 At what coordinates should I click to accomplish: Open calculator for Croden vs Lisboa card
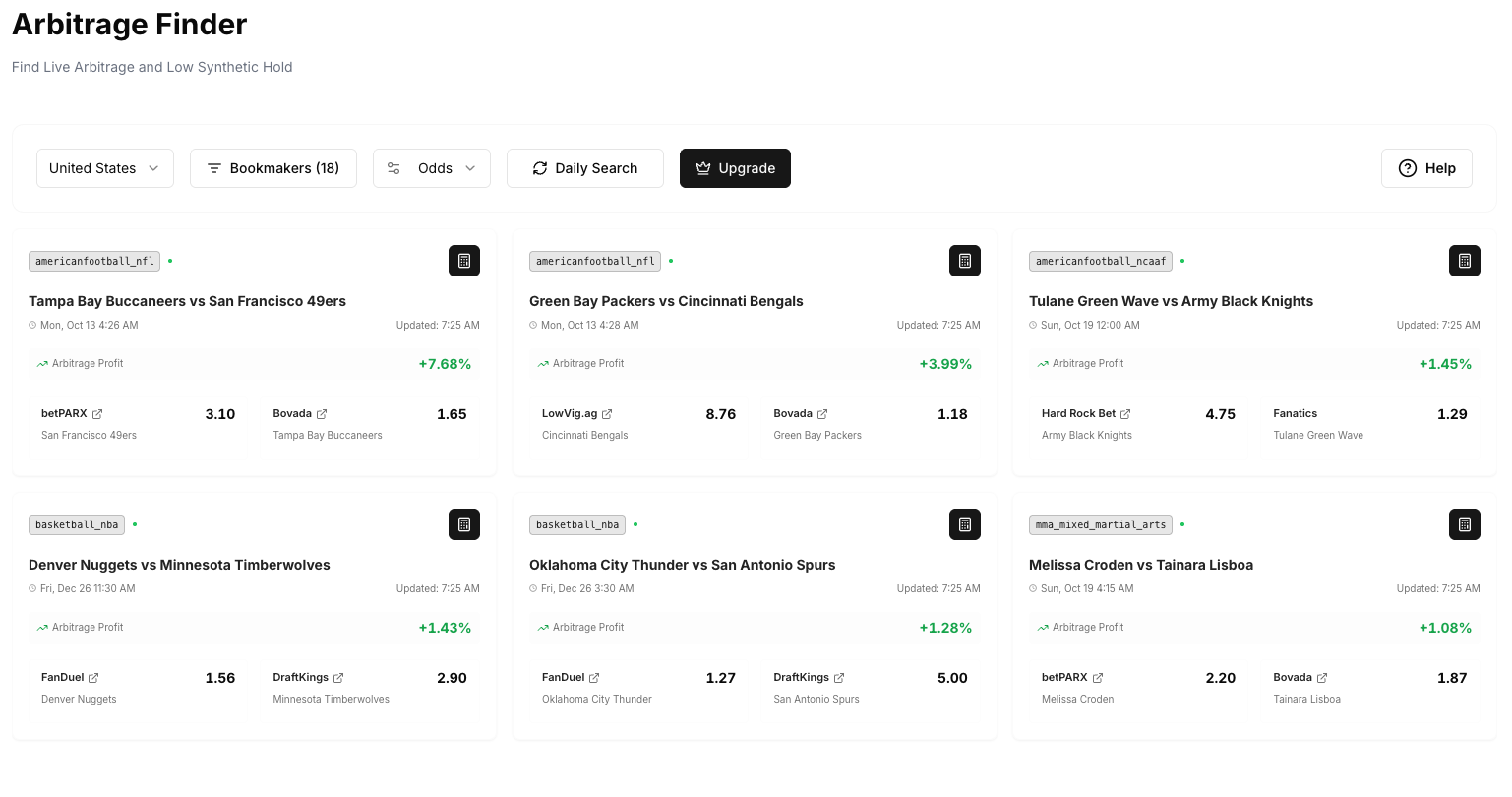click(x=1464, y=524)
